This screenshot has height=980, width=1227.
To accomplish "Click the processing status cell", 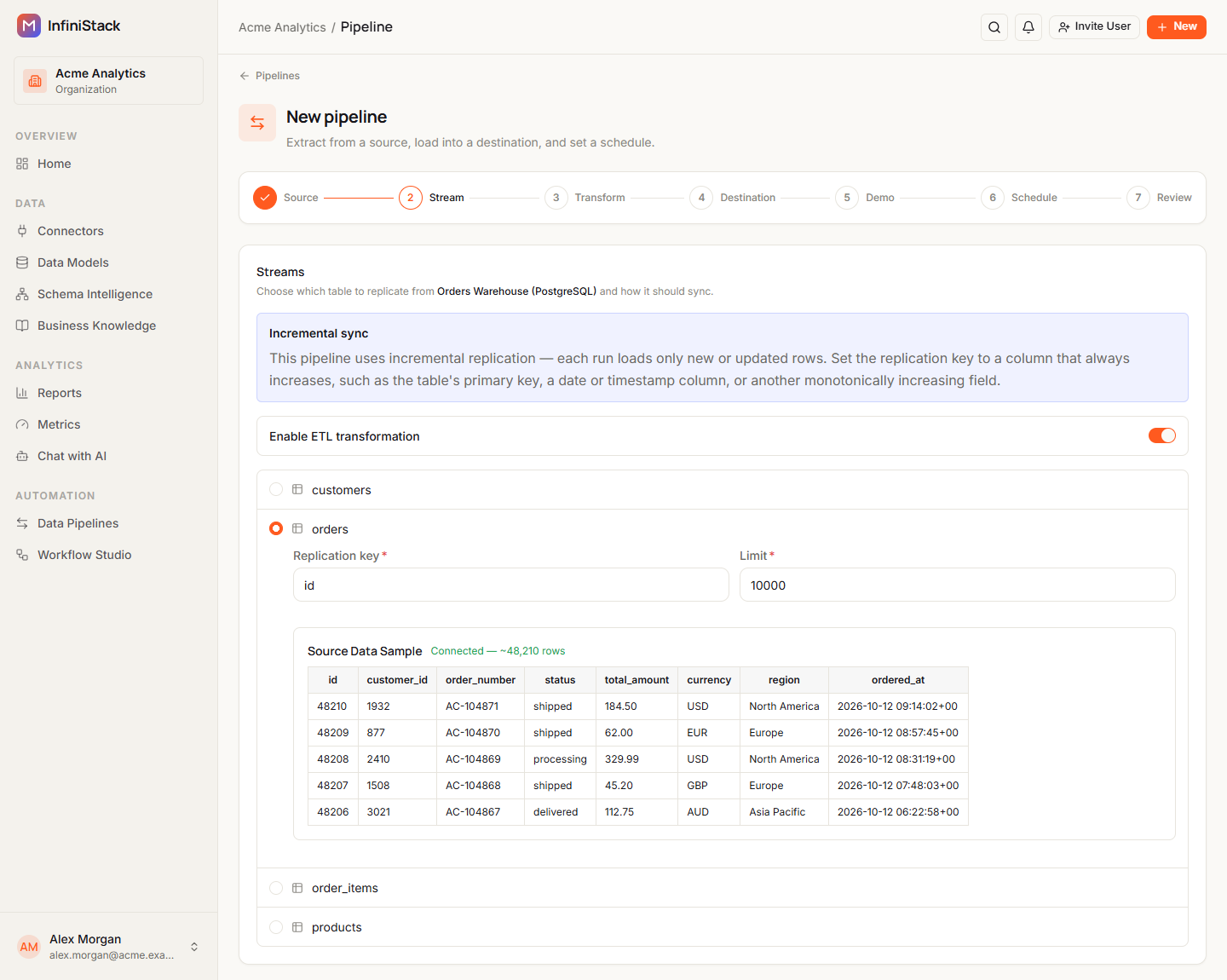I will point(560,759).
